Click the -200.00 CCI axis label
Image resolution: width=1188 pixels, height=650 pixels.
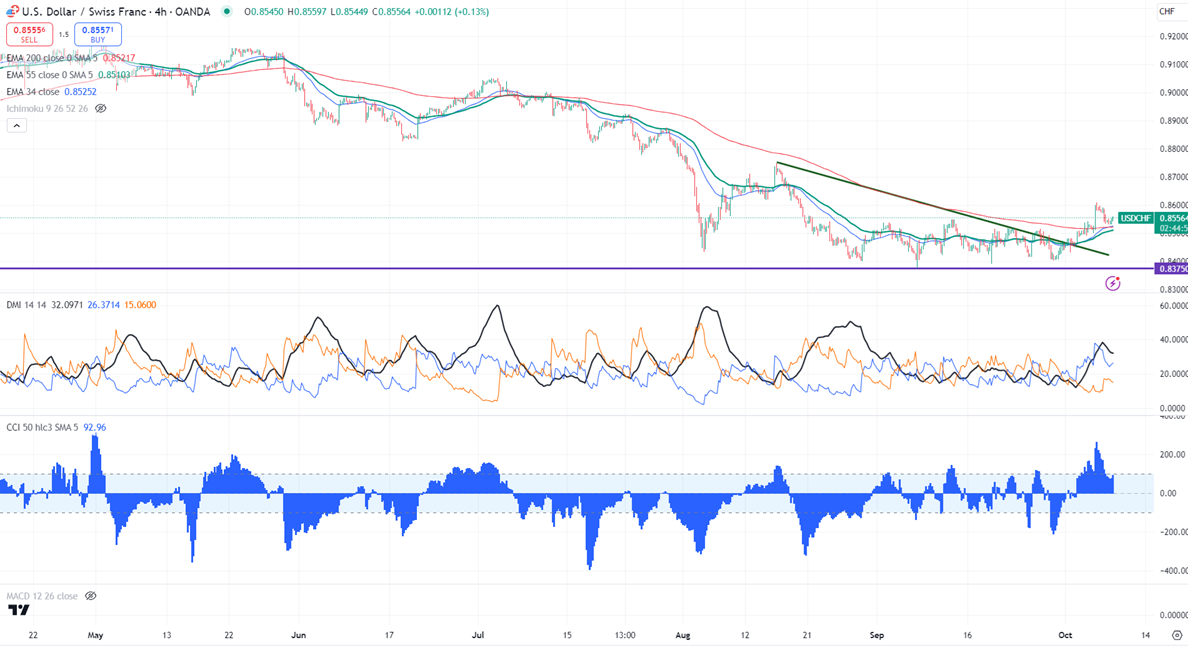pyautogui.click(x=1172, y=532)
